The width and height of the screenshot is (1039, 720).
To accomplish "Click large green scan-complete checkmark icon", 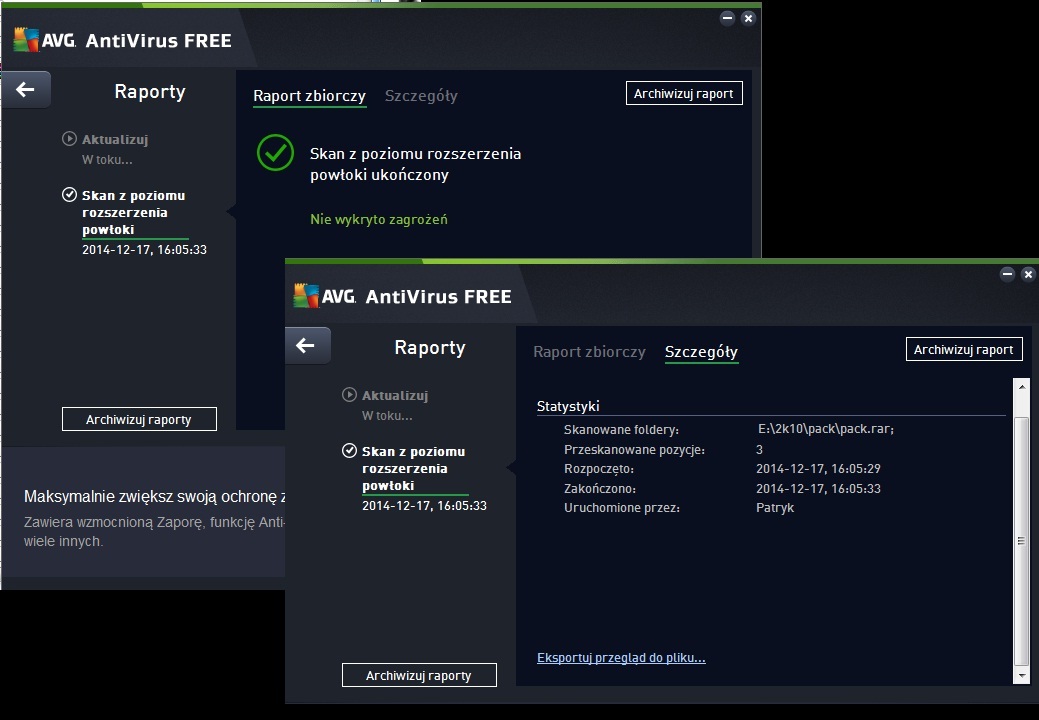I will click(276, 152).
